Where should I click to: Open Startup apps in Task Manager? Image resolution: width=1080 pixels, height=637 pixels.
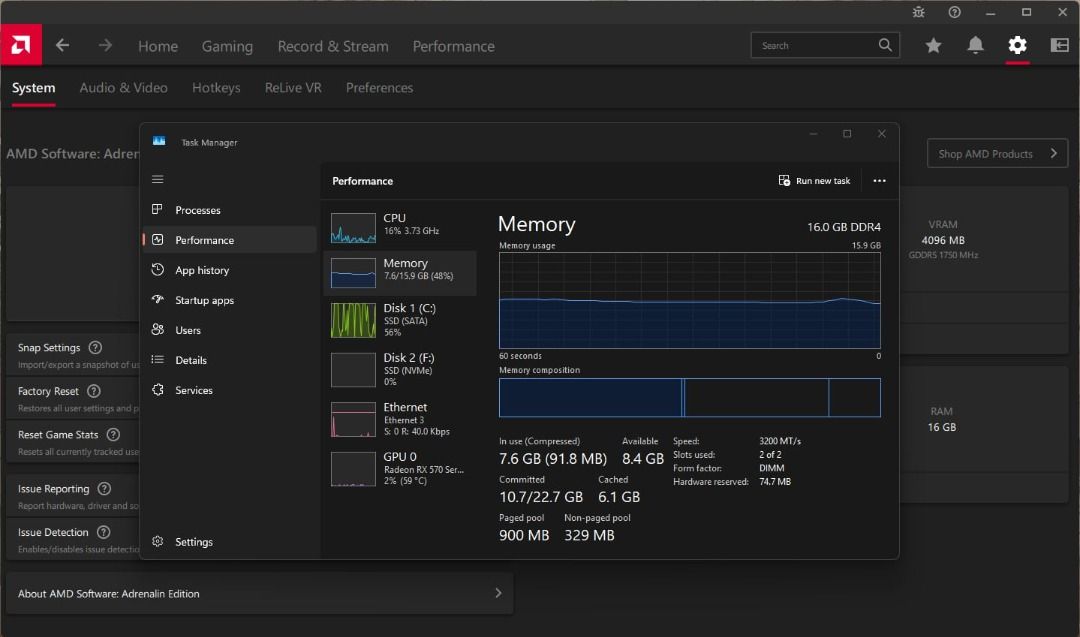230,300
